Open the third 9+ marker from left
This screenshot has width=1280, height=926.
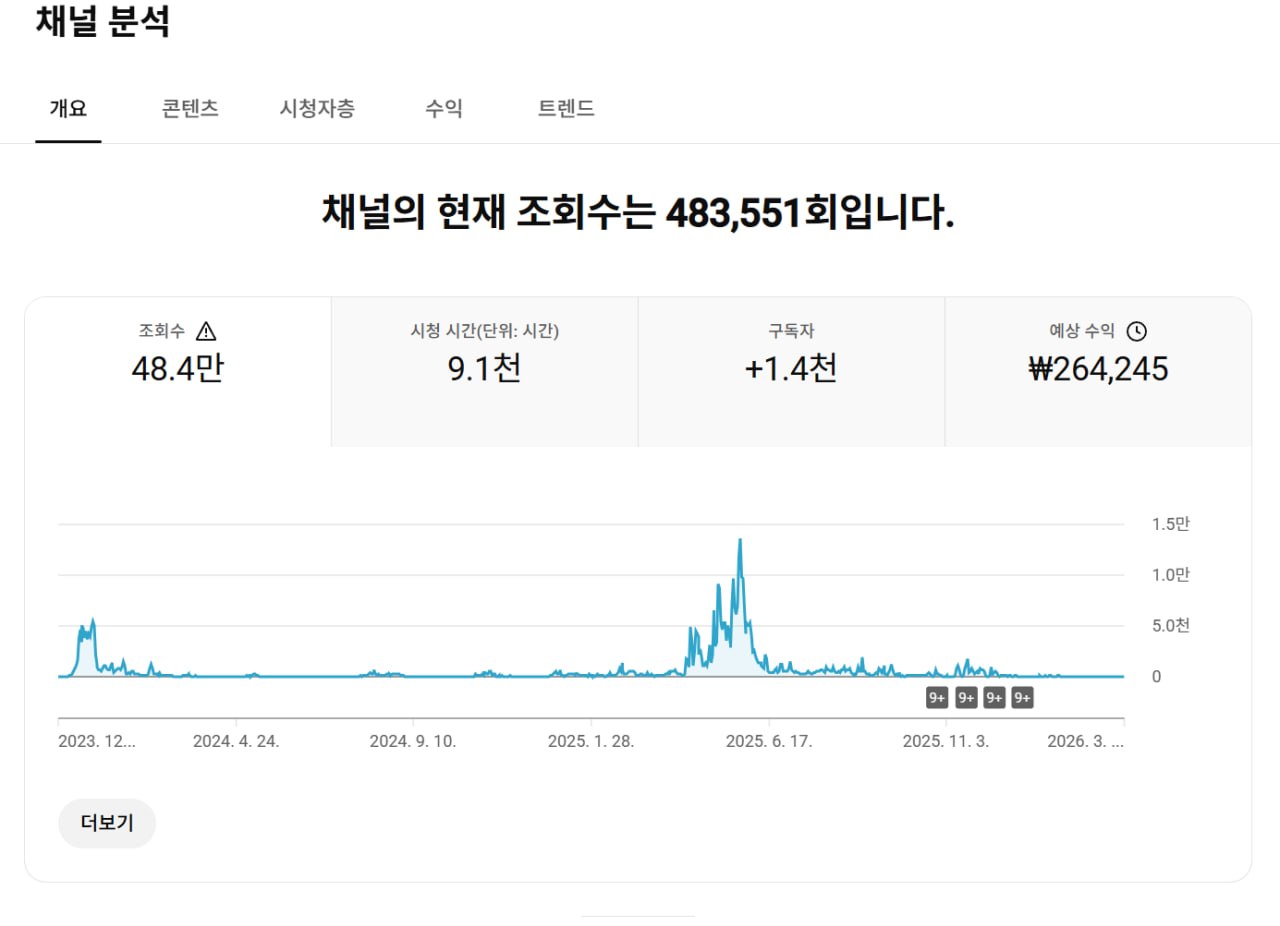point(994,698)
